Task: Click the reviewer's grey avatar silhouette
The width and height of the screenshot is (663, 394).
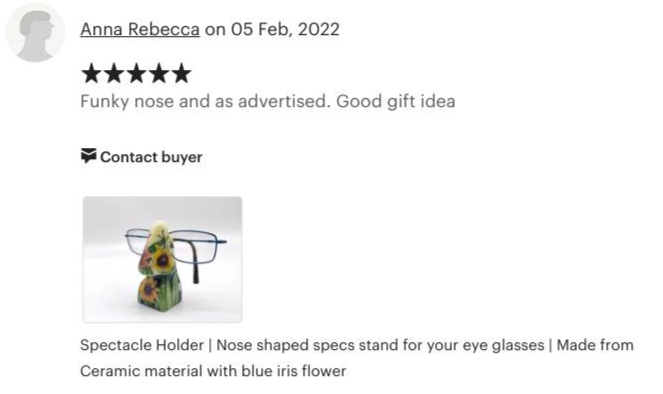Action: (x=35, y=32)
